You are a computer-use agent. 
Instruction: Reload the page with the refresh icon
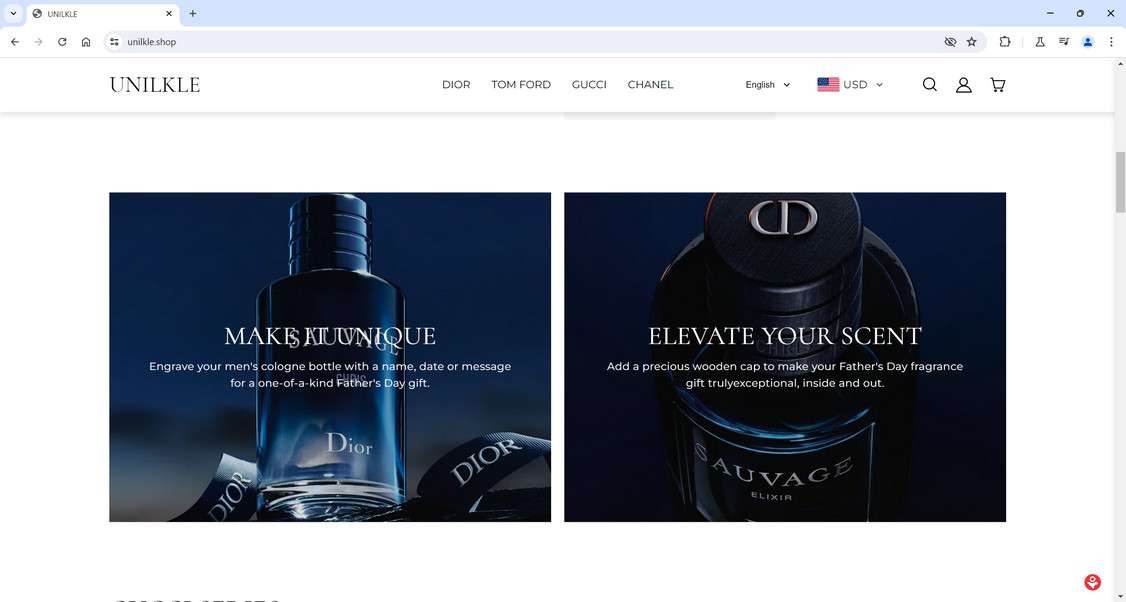click(x=62, y=42)
